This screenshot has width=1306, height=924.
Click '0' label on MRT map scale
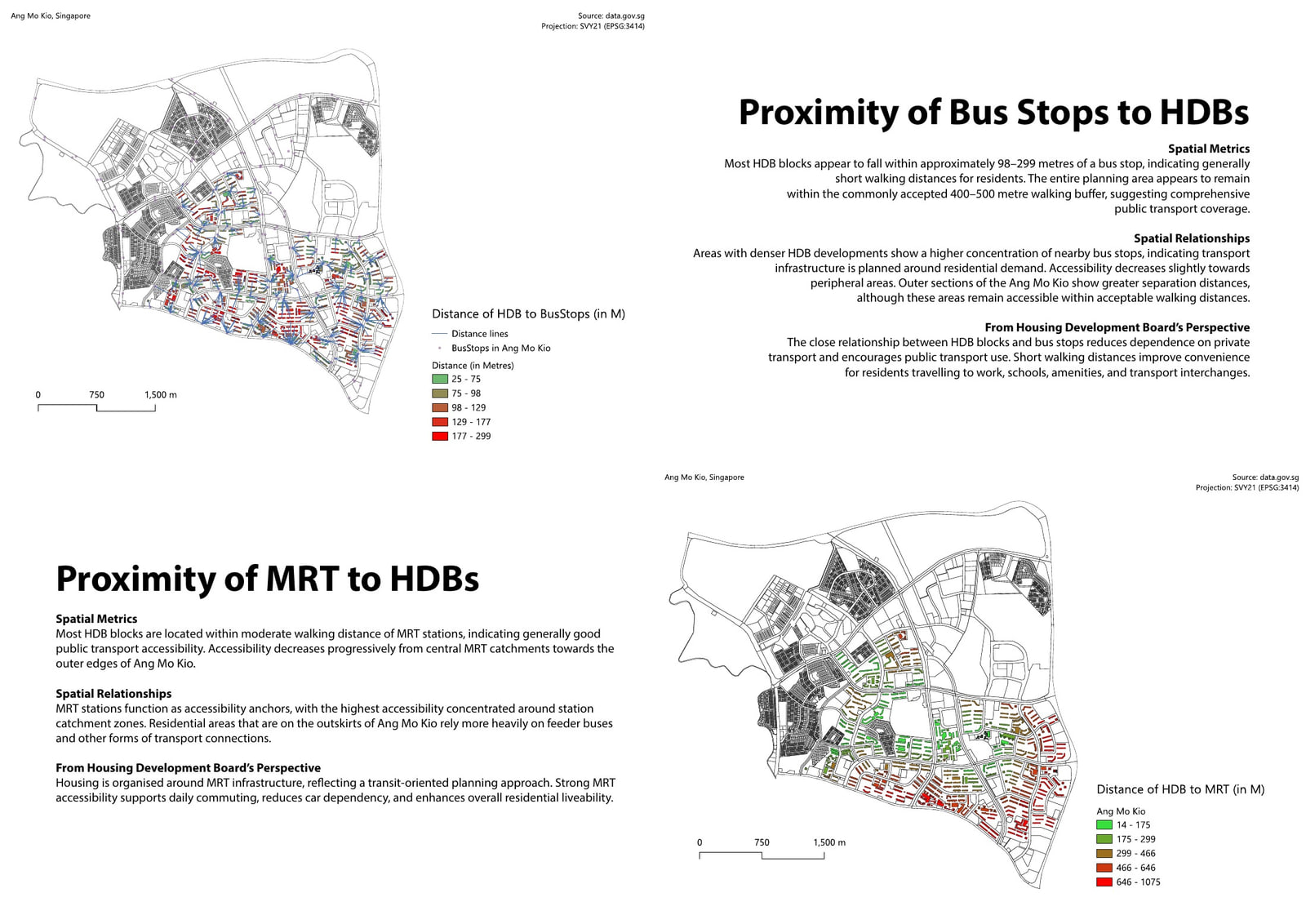point(700,842)
